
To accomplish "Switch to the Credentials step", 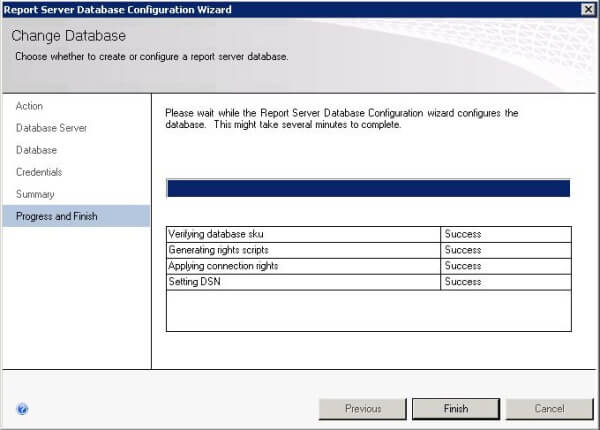I will pos(39,172).
